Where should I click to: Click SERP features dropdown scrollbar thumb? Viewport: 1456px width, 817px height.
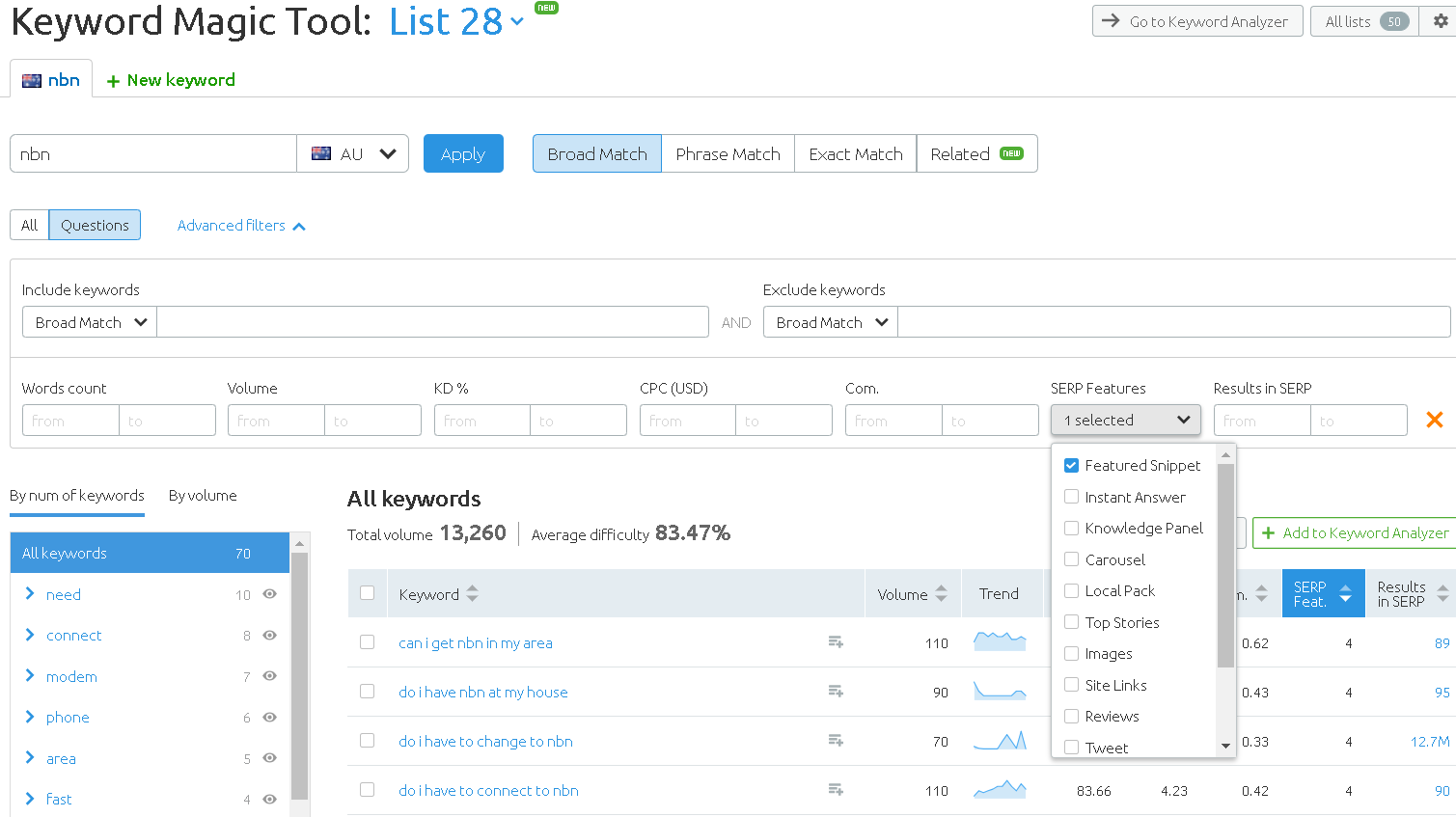(x=1225, y=565)
